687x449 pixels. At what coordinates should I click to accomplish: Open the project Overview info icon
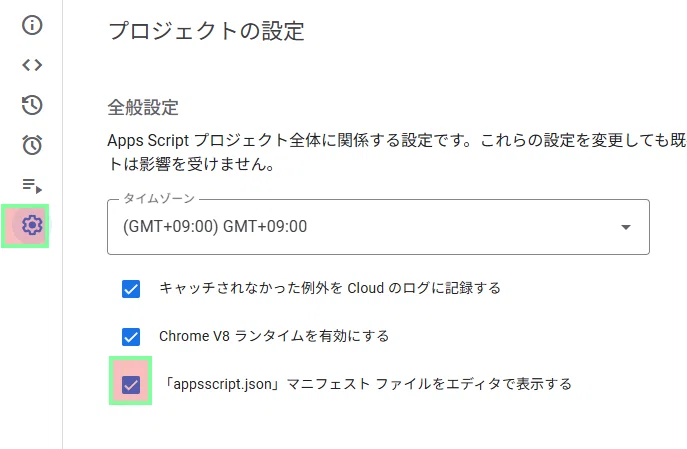pos(32,25)
